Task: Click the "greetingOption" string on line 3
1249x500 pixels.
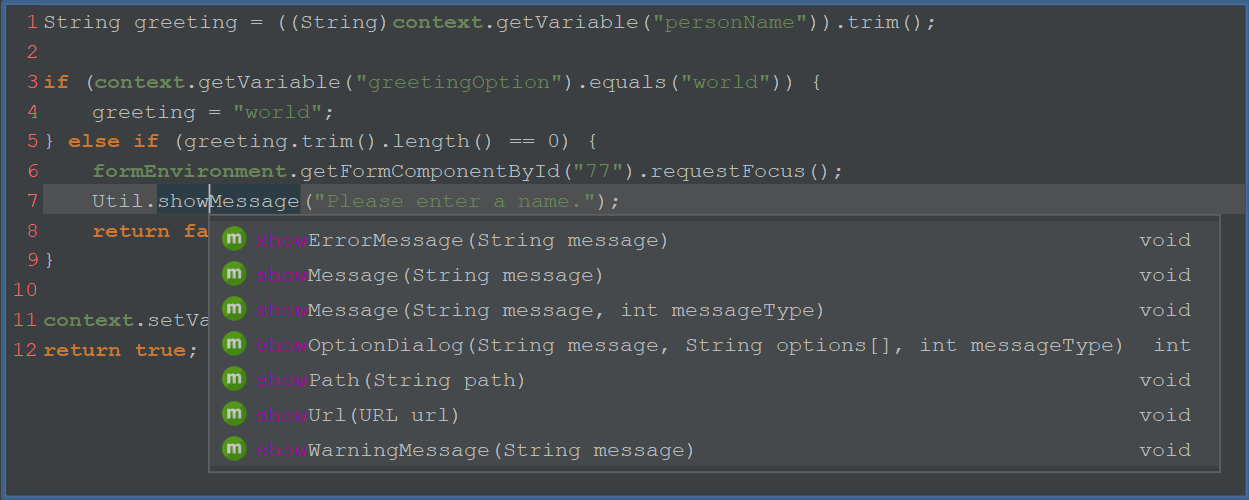Action: pyautogui.click(x=460, y=82)
